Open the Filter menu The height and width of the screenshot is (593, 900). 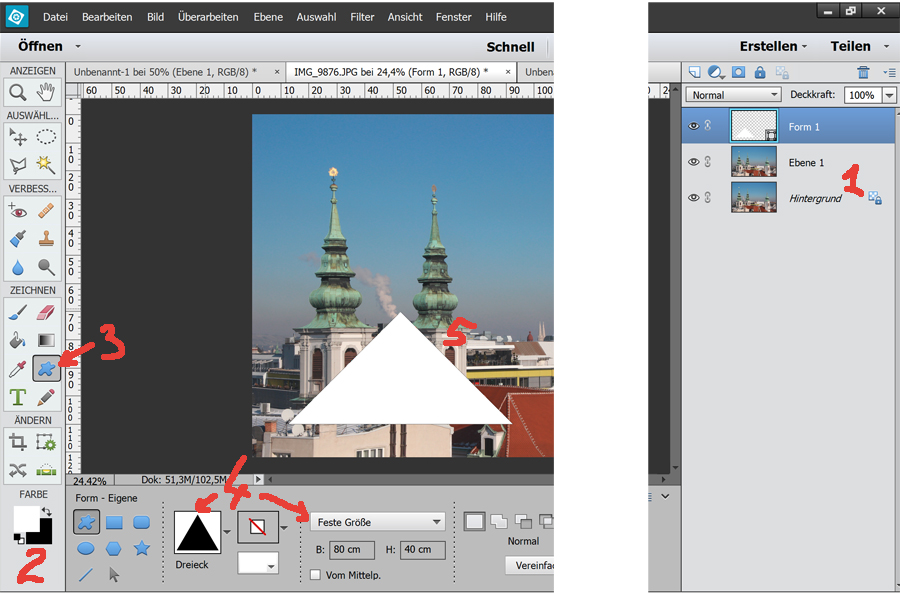click(362, 17)
